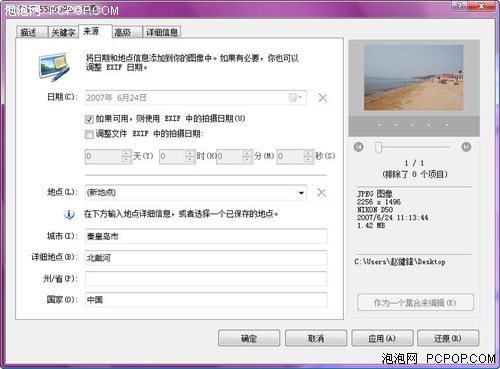Image resolution: width=500 pixels, height=369 pixels.
Task: Select the 来源 tab
Action: point(95,31)
